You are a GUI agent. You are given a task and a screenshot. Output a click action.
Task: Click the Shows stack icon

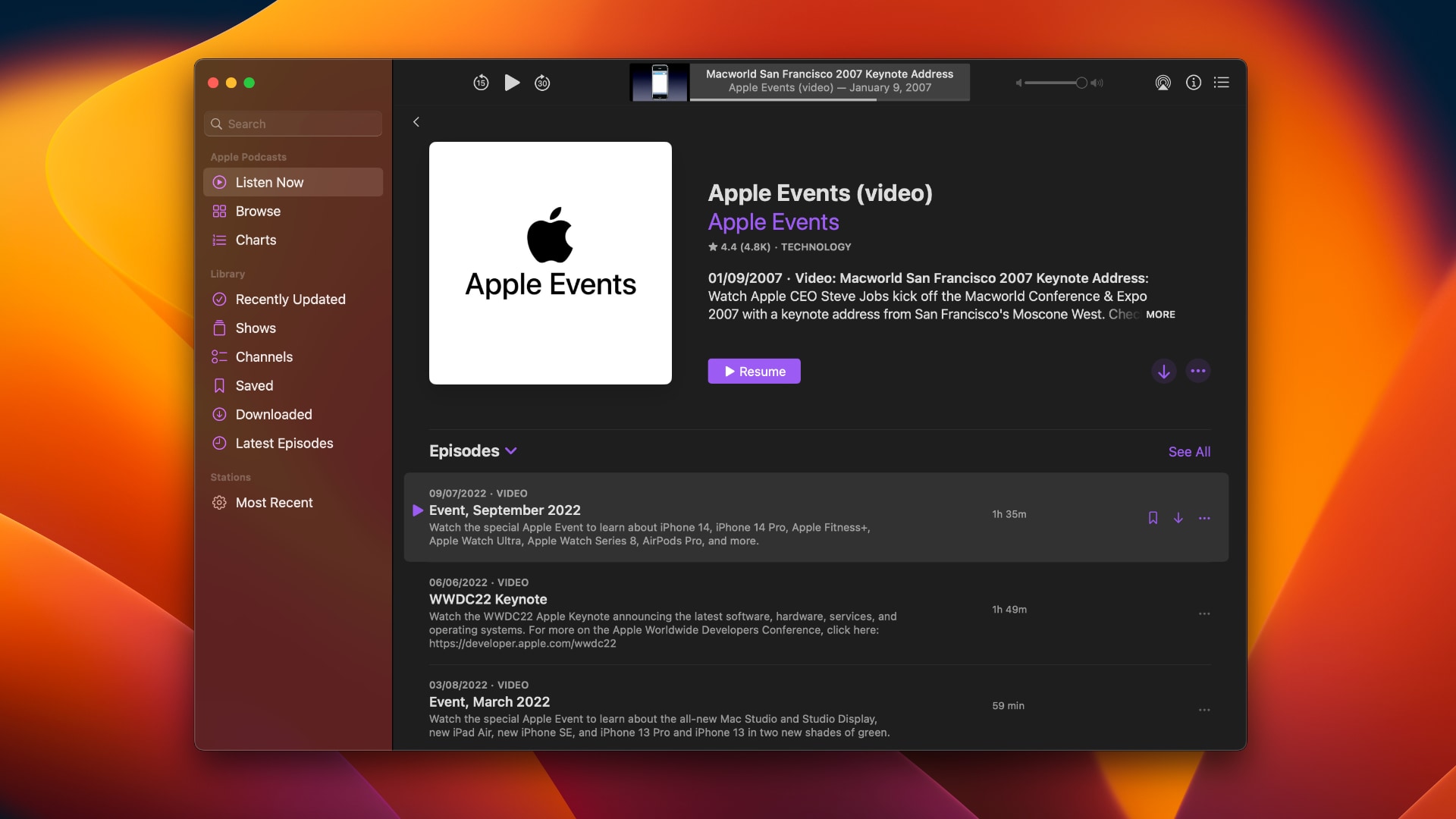[x=219, y=328]
